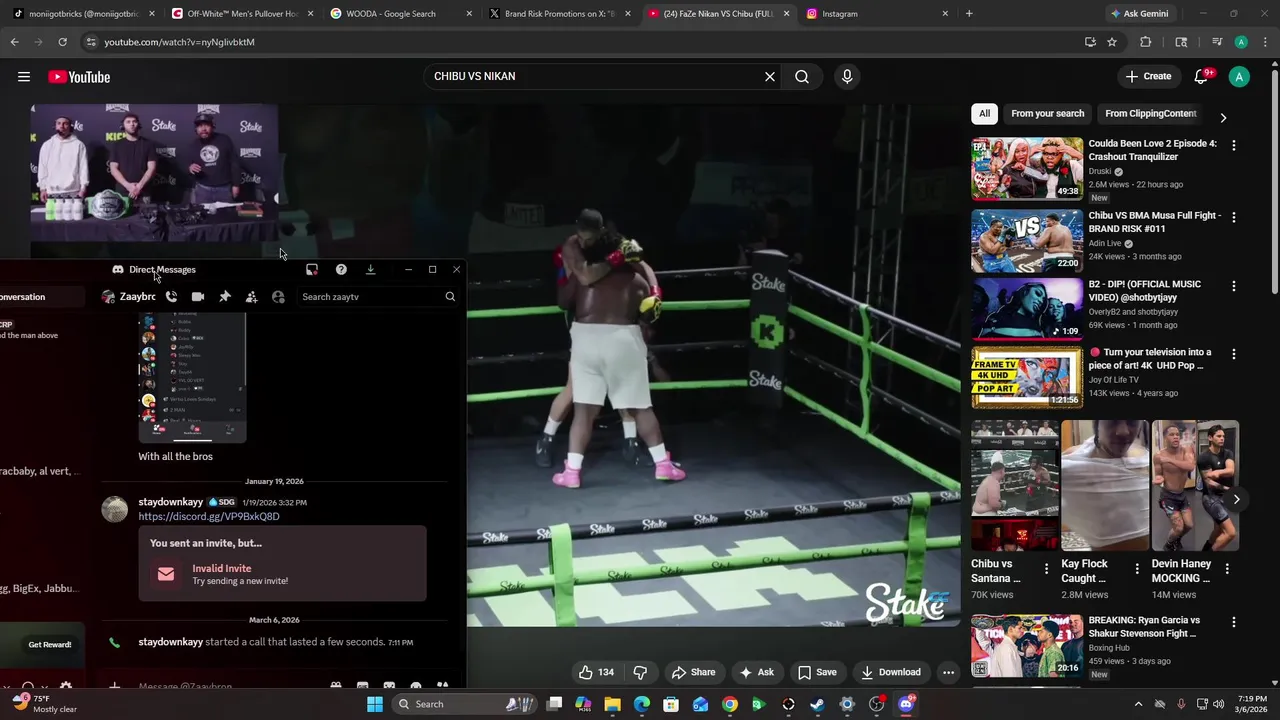Select From ClippingContent chip
The image size is (1280, 720).
tap(1150, 114)
